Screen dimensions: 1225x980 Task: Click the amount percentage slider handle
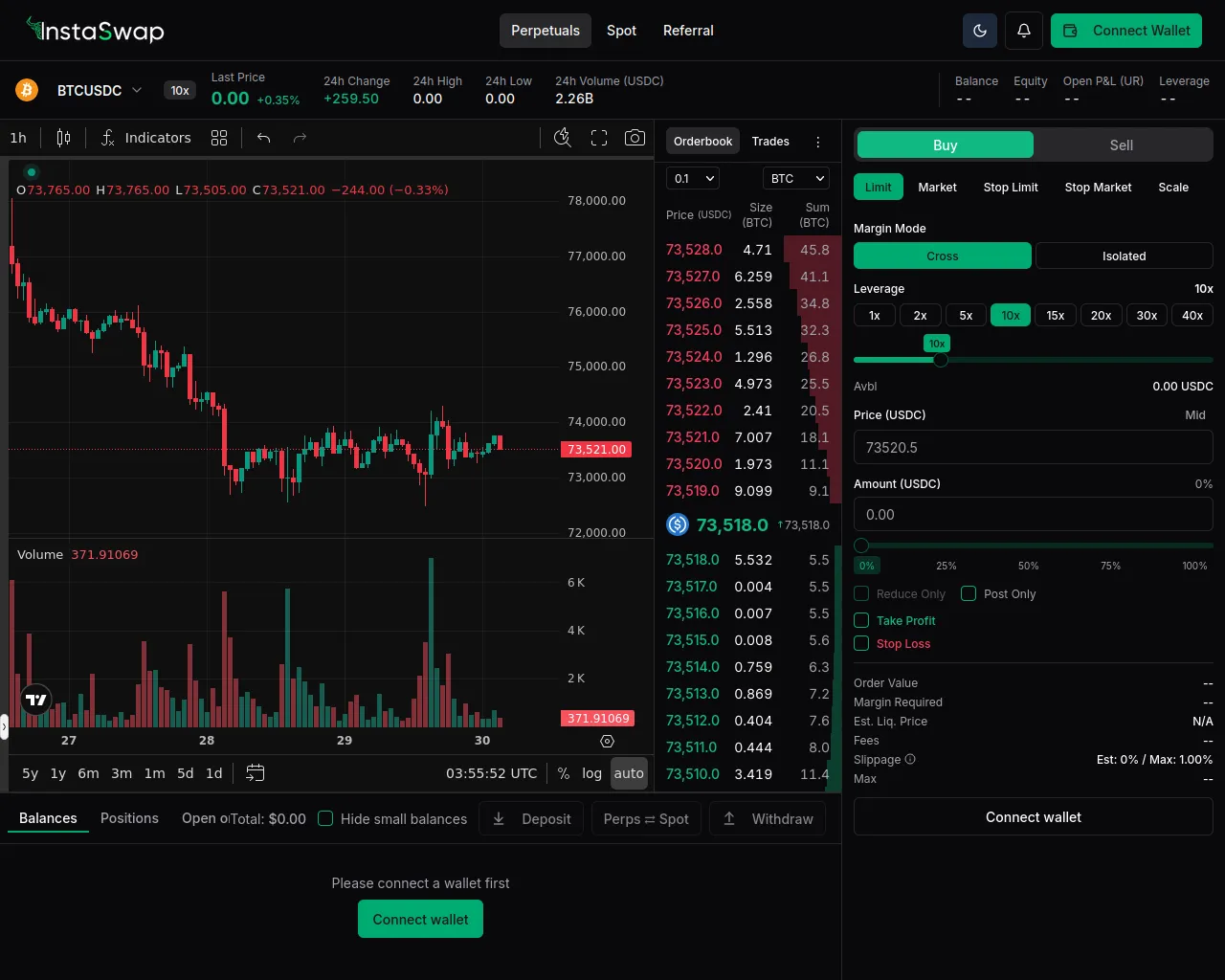[x=861, y=546]
